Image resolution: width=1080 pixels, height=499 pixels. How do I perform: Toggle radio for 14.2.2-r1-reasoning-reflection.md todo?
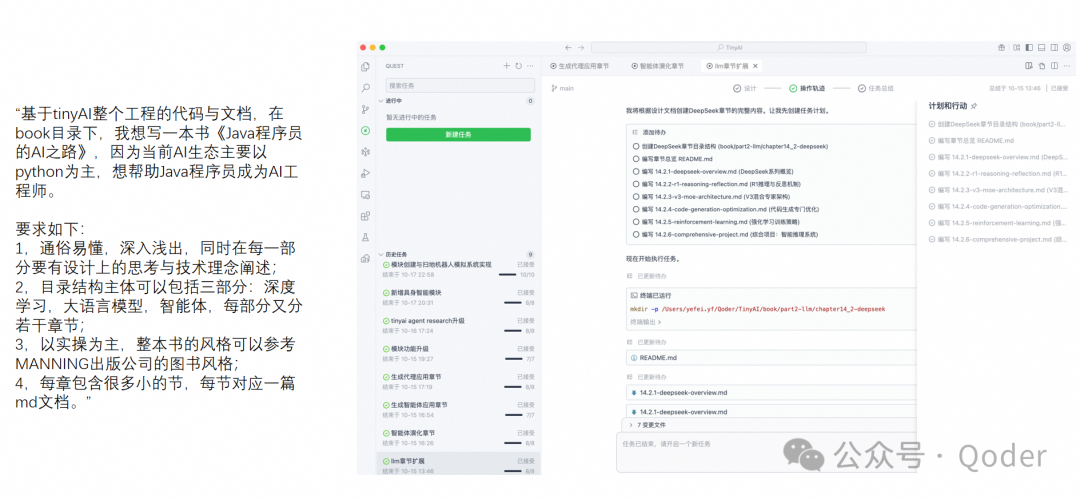click(x=636, y=184)
